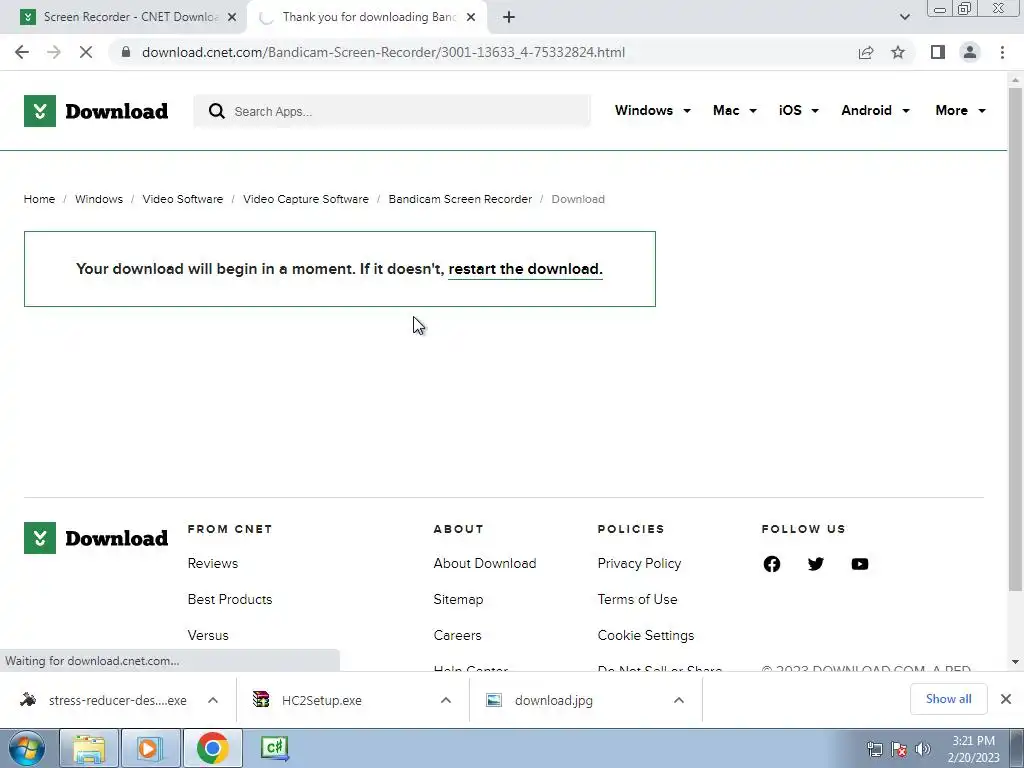Focus the Search Apps field
The height and width of the screenshot is (768, 1024).
(392, 111)
